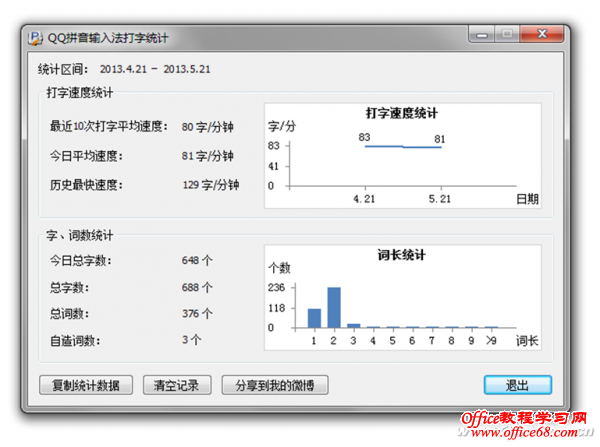Click the blue speed trend line
Image resolution: width=600 pixels, height=447 pixels.
click(x=403, y=147)
